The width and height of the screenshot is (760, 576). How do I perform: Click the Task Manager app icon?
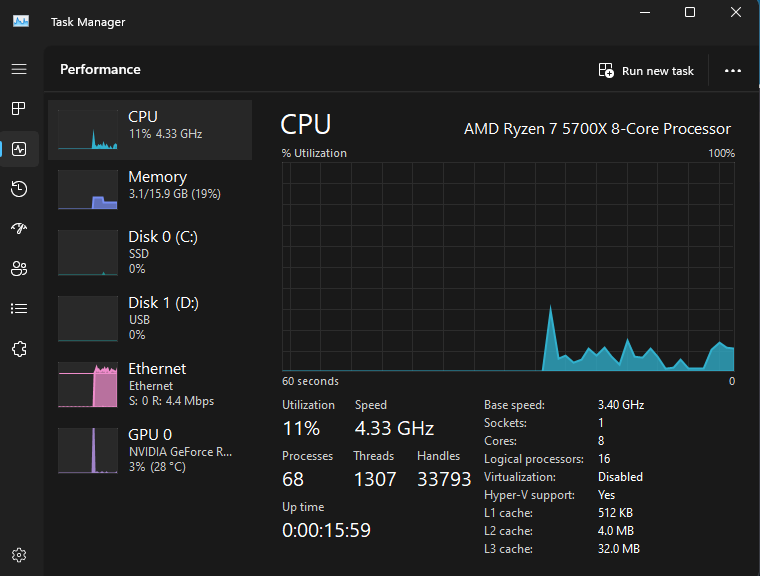click(x=21, y=21)
